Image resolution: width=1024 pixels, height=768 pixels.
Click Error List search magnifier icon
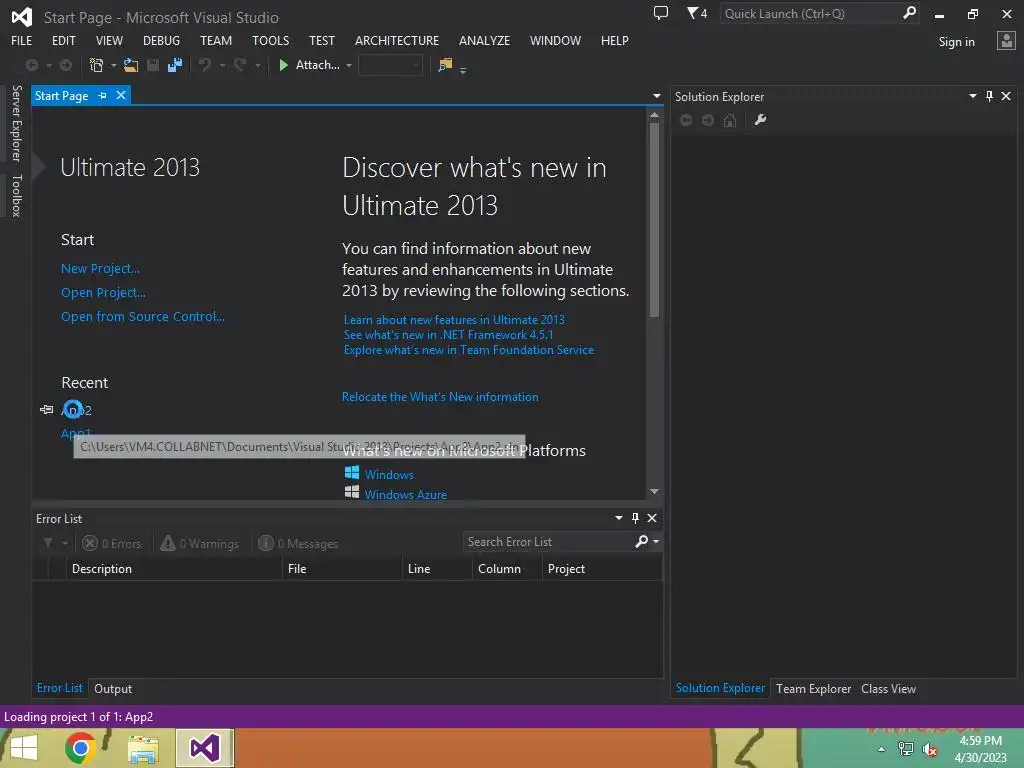(x=641, y=541)
